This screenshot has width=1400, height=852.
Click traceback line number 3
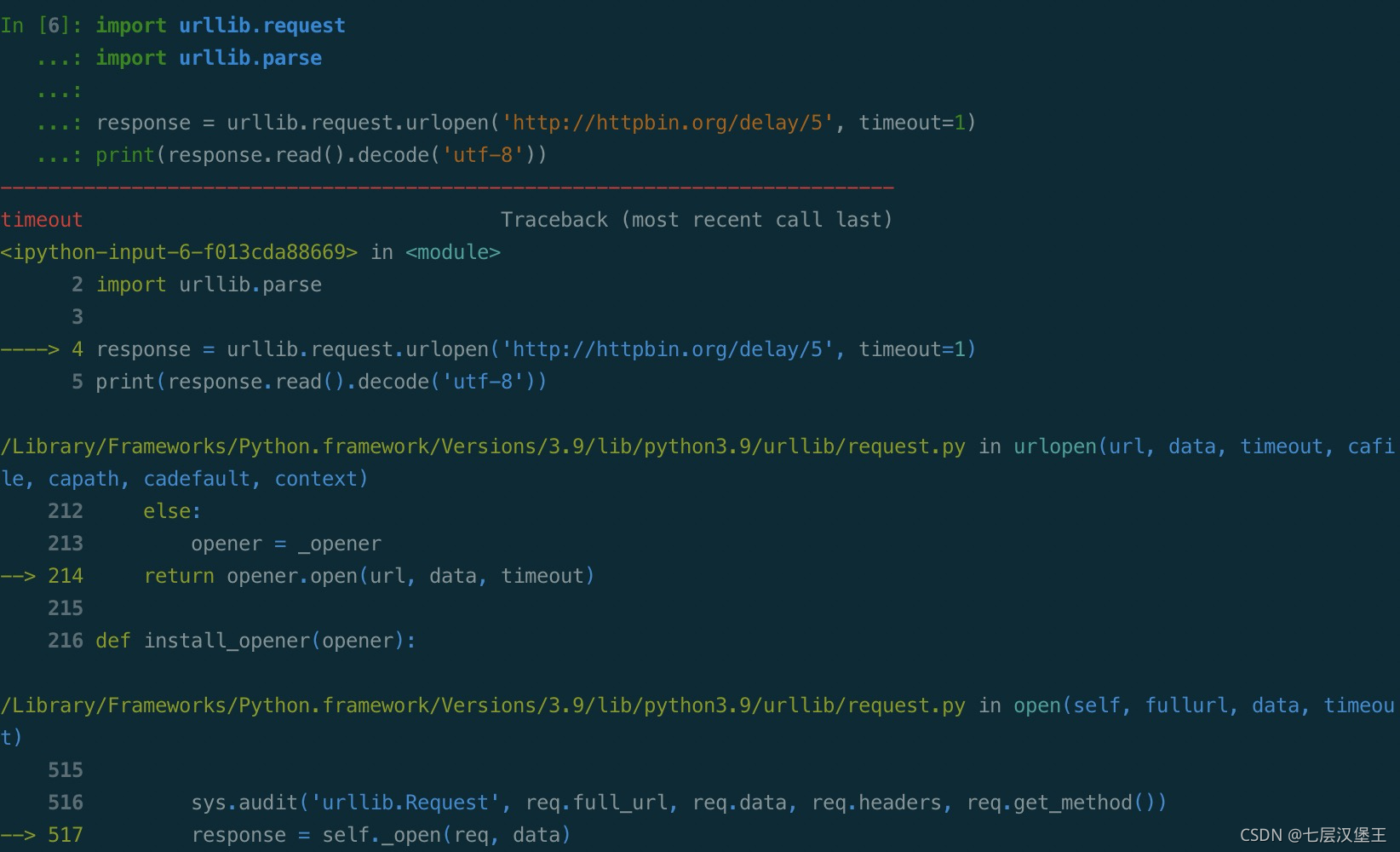77,317
